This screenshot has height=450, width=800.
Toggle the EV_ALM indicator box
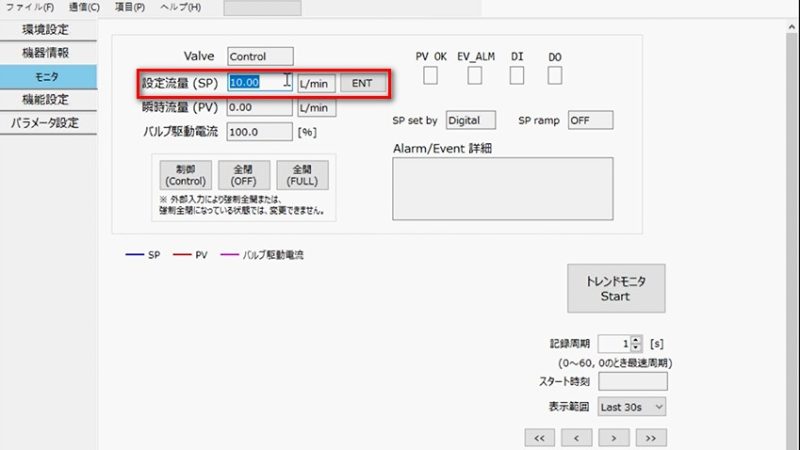pyautogui.click(x=476, y=76)
